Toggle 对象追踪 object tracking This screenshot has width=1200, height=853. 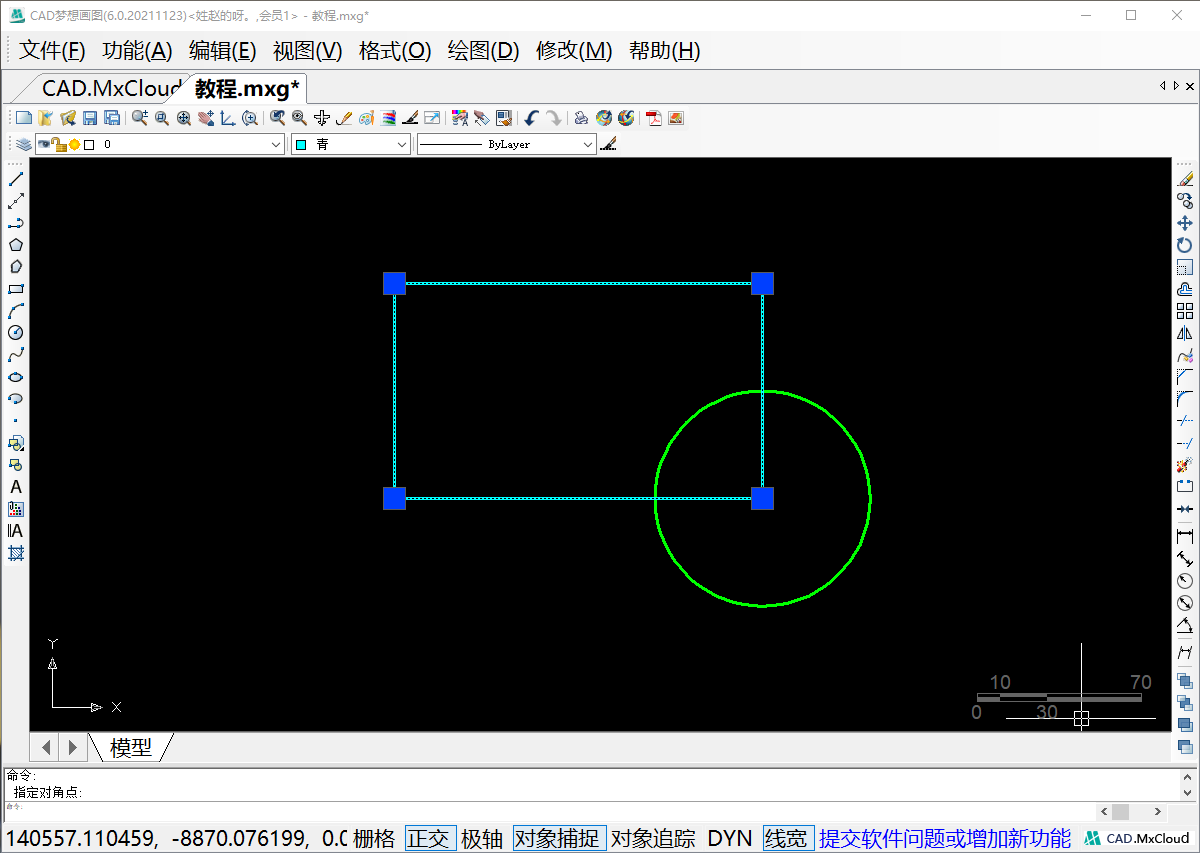pos(653,838)
